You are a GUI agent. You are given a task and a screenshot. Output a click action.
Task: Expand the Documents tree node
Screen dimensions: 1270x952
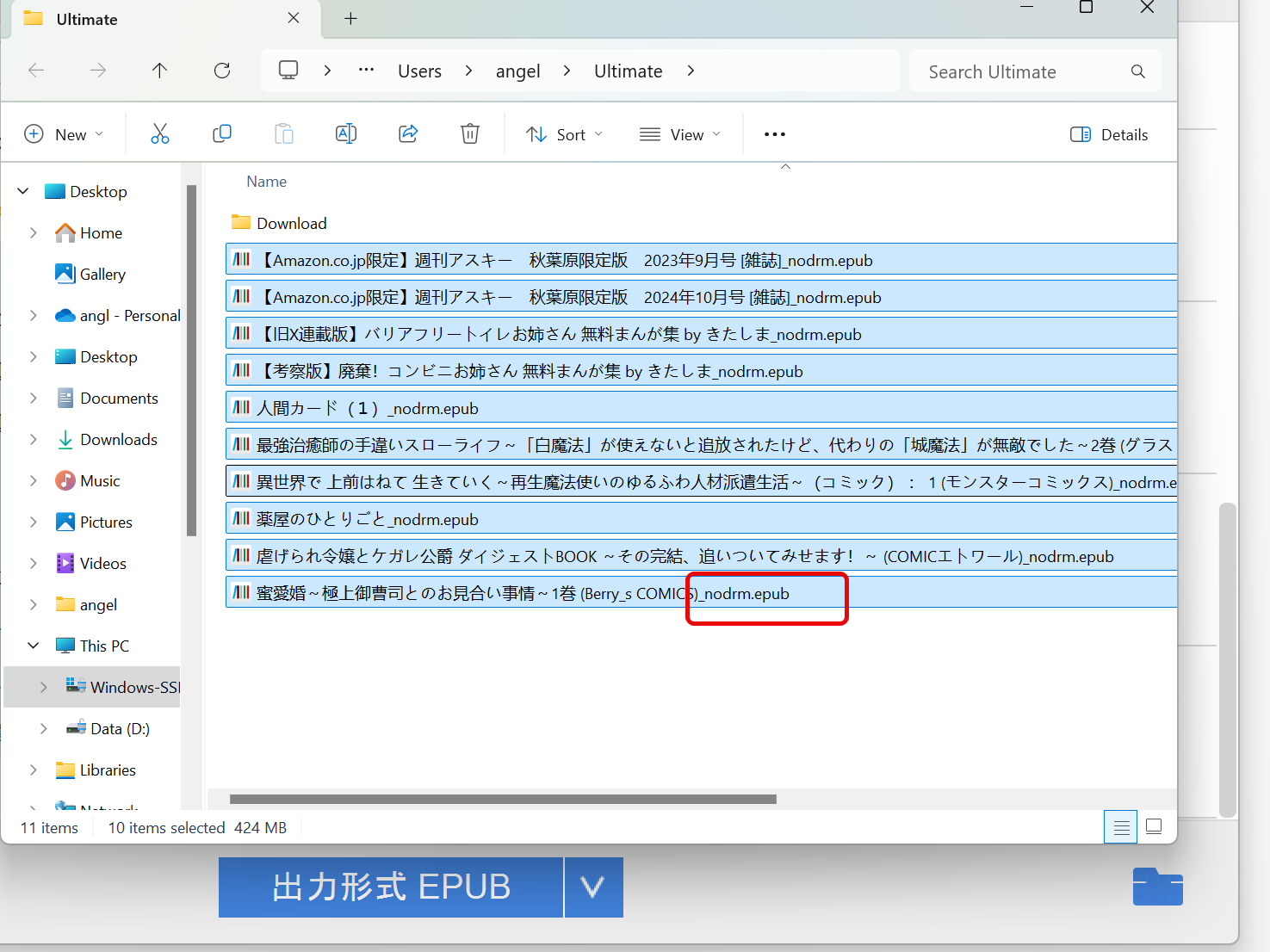34,398
